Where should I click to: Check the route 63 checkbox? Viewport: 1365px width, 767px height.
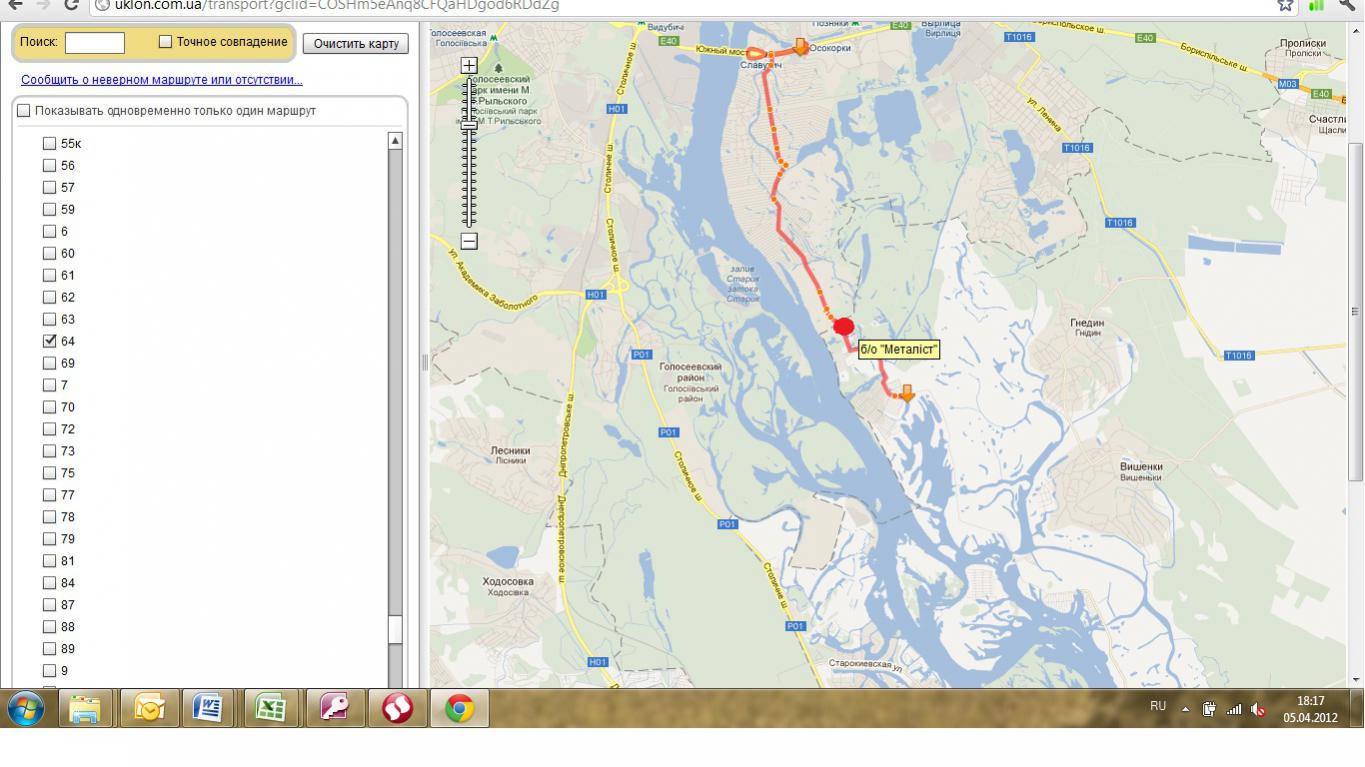(49, 319)
